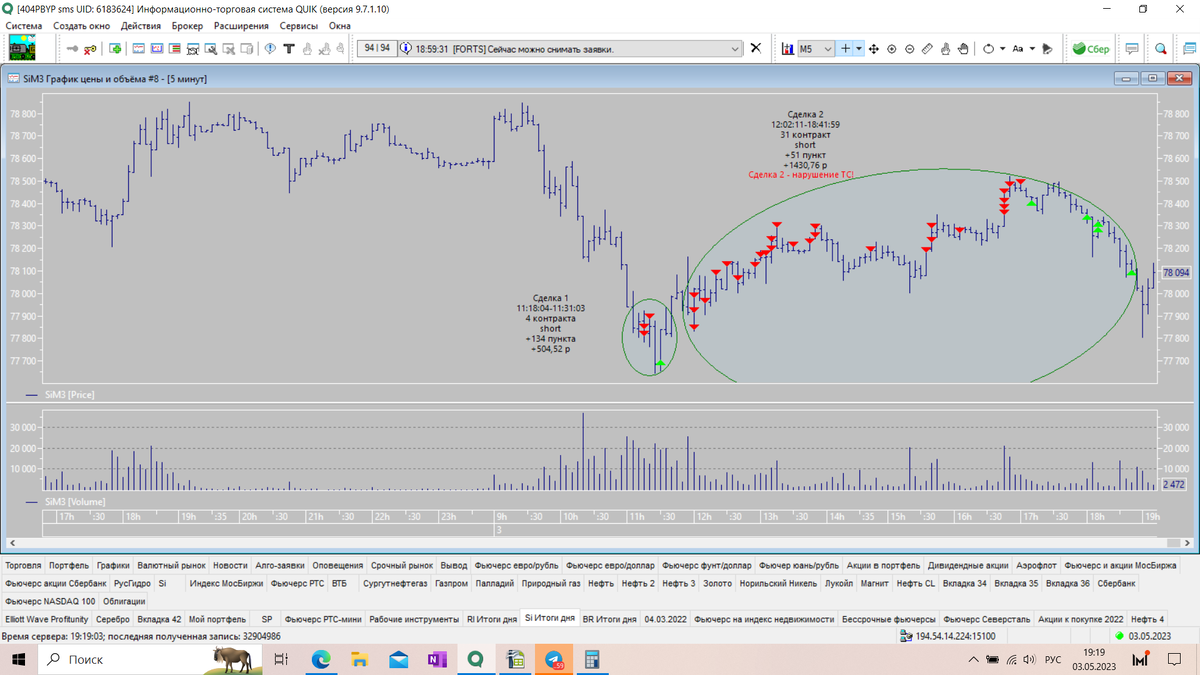Switch to the Портфель tab

[69, 564]
